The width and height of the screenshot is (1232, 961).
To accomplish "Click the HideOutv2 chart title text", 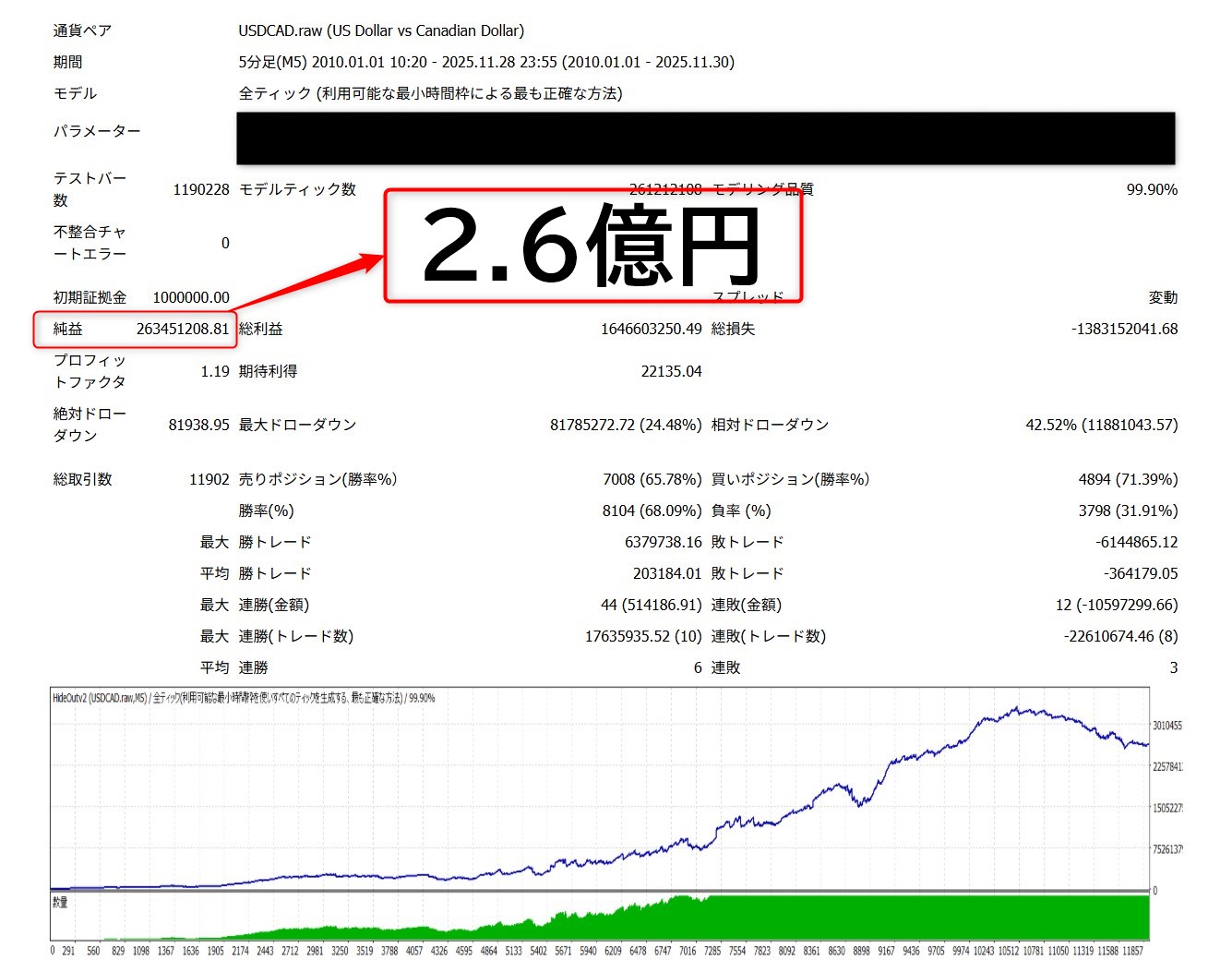I will [244, 698].
